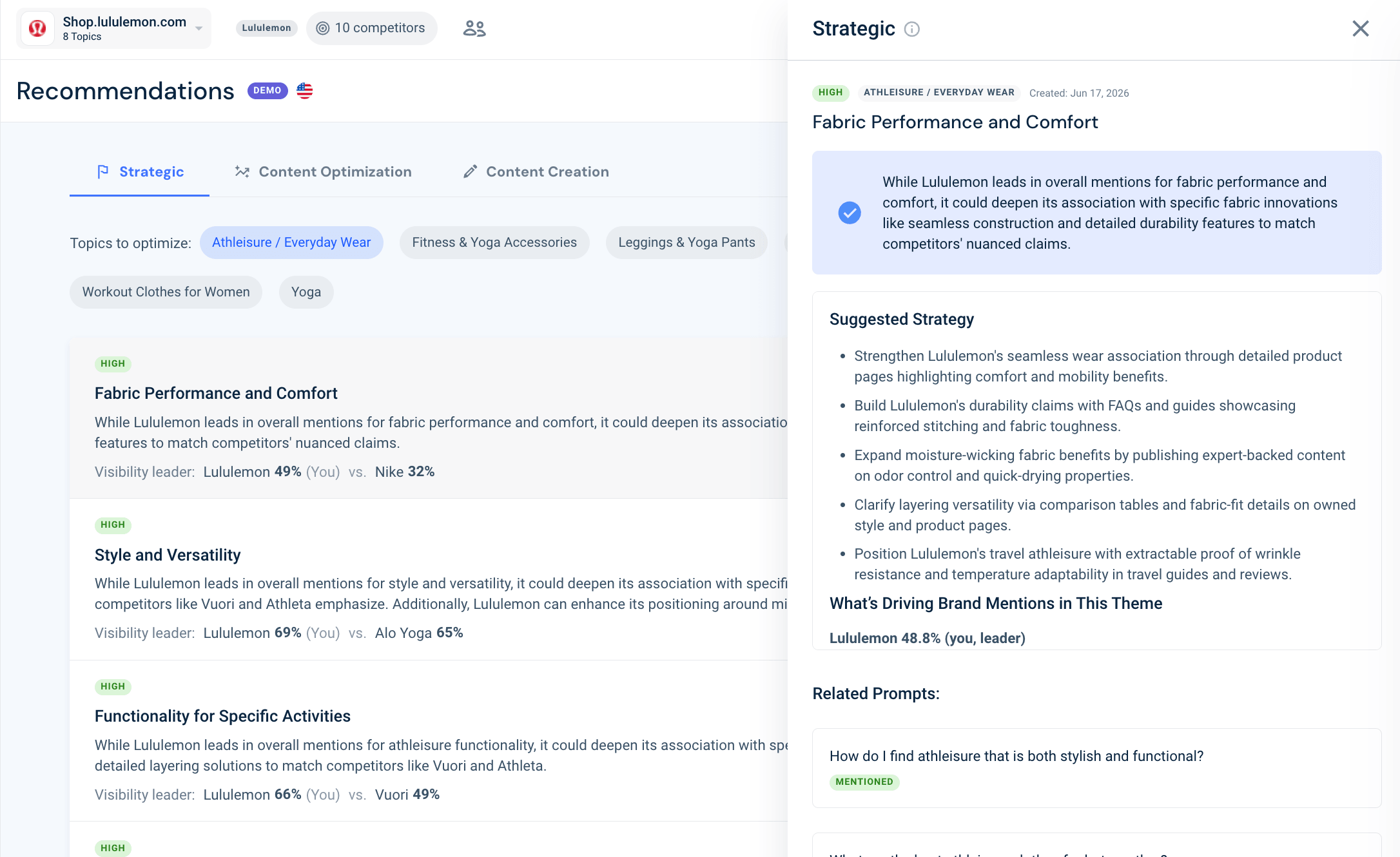Click the flag icon on Strategic tab
The width and height of the screenshot is (1400, 857).
pos(103,172)
